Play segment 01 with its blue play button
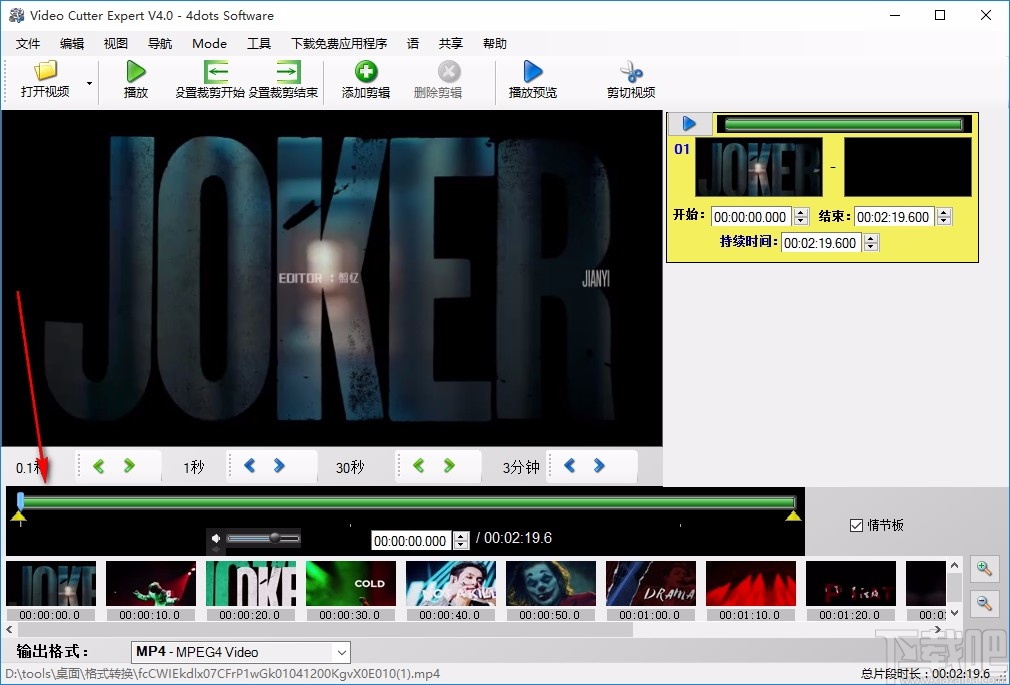Image resolution: width=1010 pixels, height=685 pixels. point(689,123)
